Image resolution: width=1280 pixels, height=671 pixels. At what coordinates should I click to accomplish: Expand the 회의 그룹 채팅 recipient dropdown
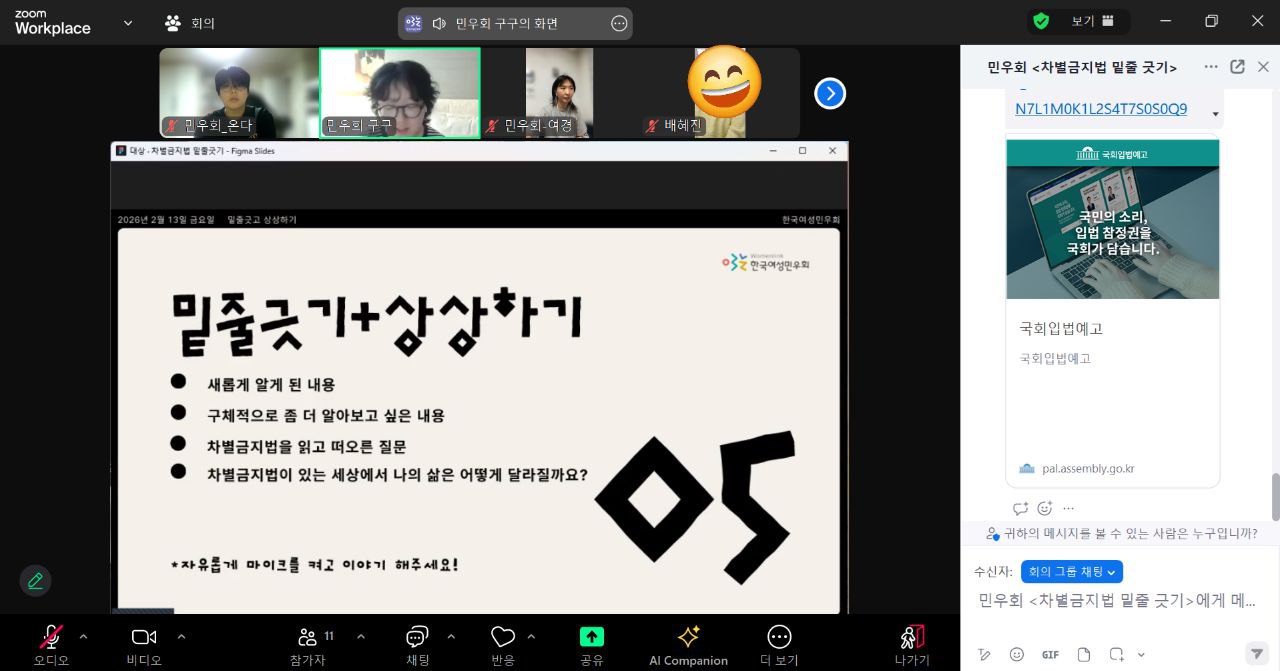coord(1070,572)
